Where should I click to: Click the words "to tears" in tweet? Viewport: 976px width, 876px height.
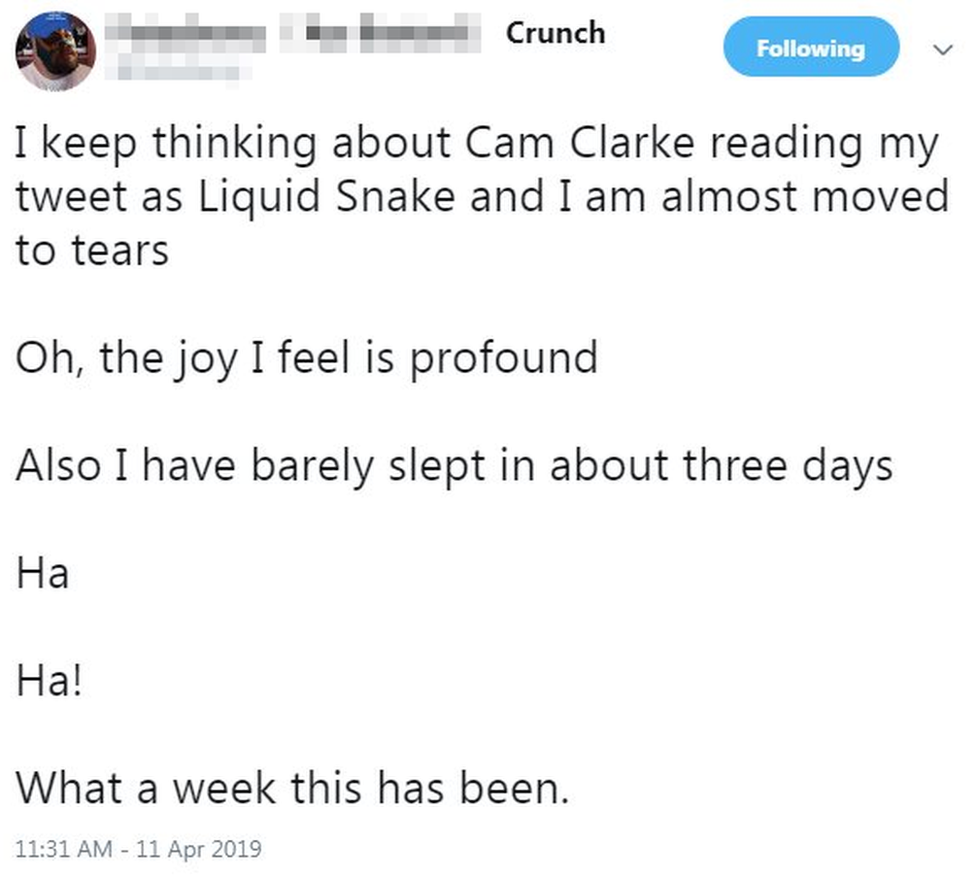pyautogui.click(x=91, y=251)
